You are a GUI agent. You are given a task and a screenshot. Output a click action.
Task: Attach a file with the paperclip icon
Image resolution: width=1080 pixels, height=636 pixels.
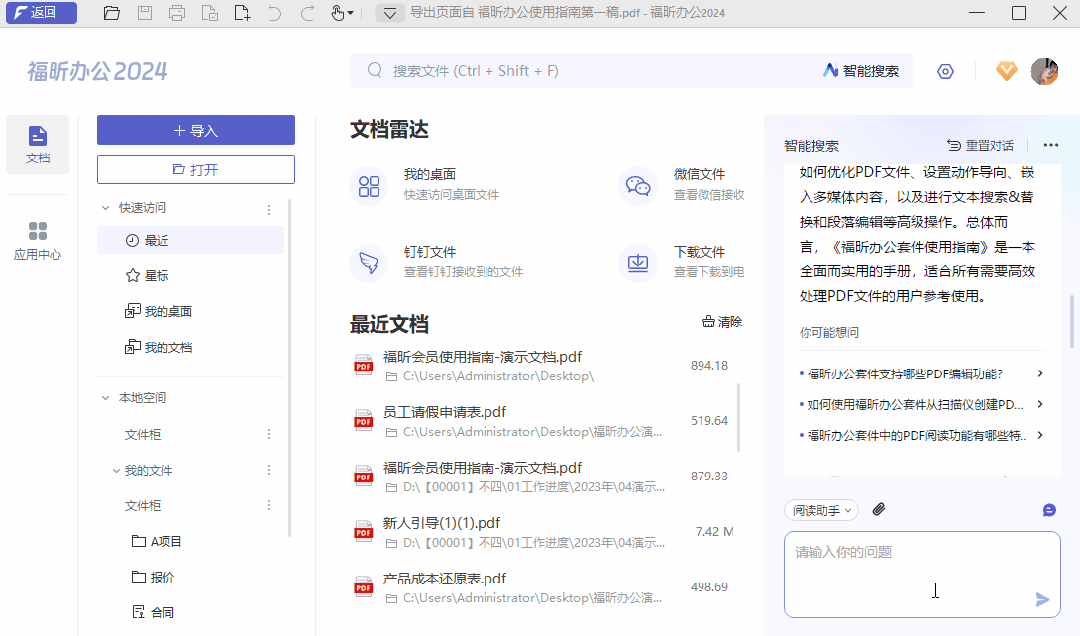tap(878, 509)
